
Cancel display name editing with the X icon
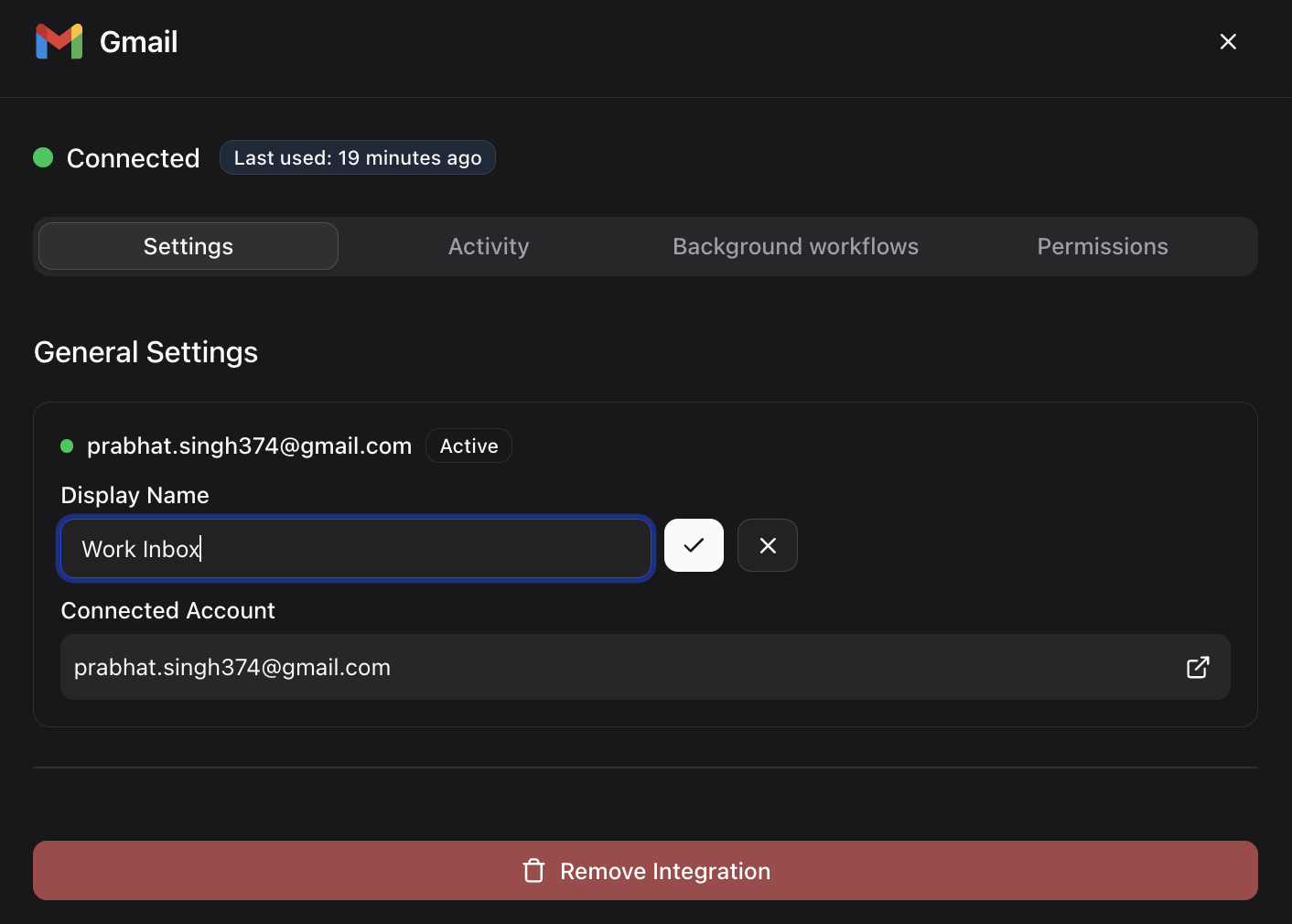tap(767, 545)
